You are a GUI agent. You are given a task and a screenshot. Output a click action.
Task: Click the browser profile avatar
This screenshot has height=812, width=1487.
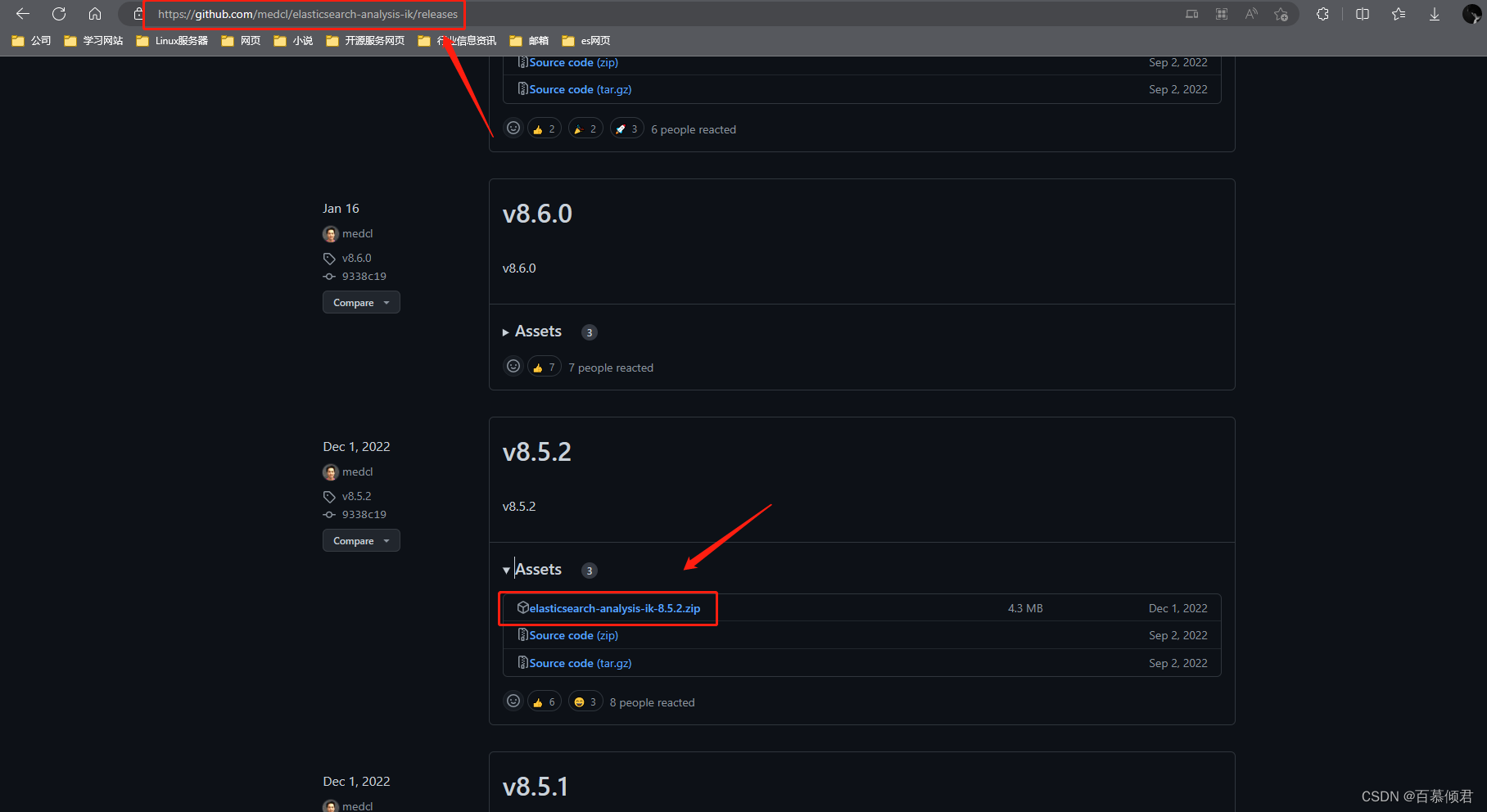tap(1471, 14)
